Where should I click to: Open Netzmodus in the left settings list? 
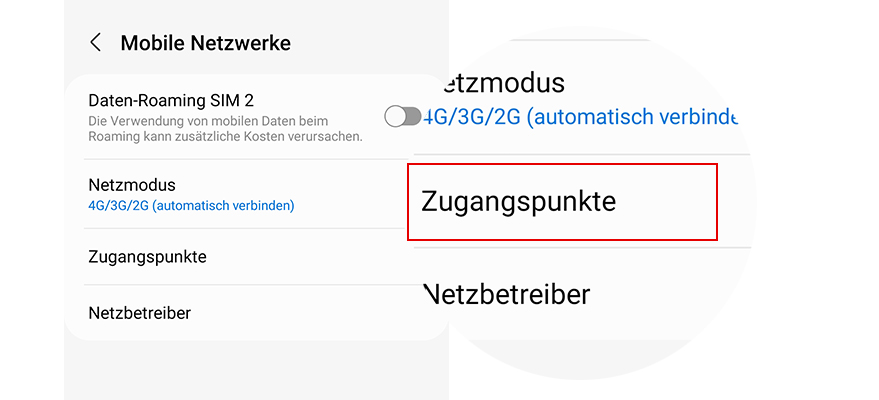(x=132, y=185)
